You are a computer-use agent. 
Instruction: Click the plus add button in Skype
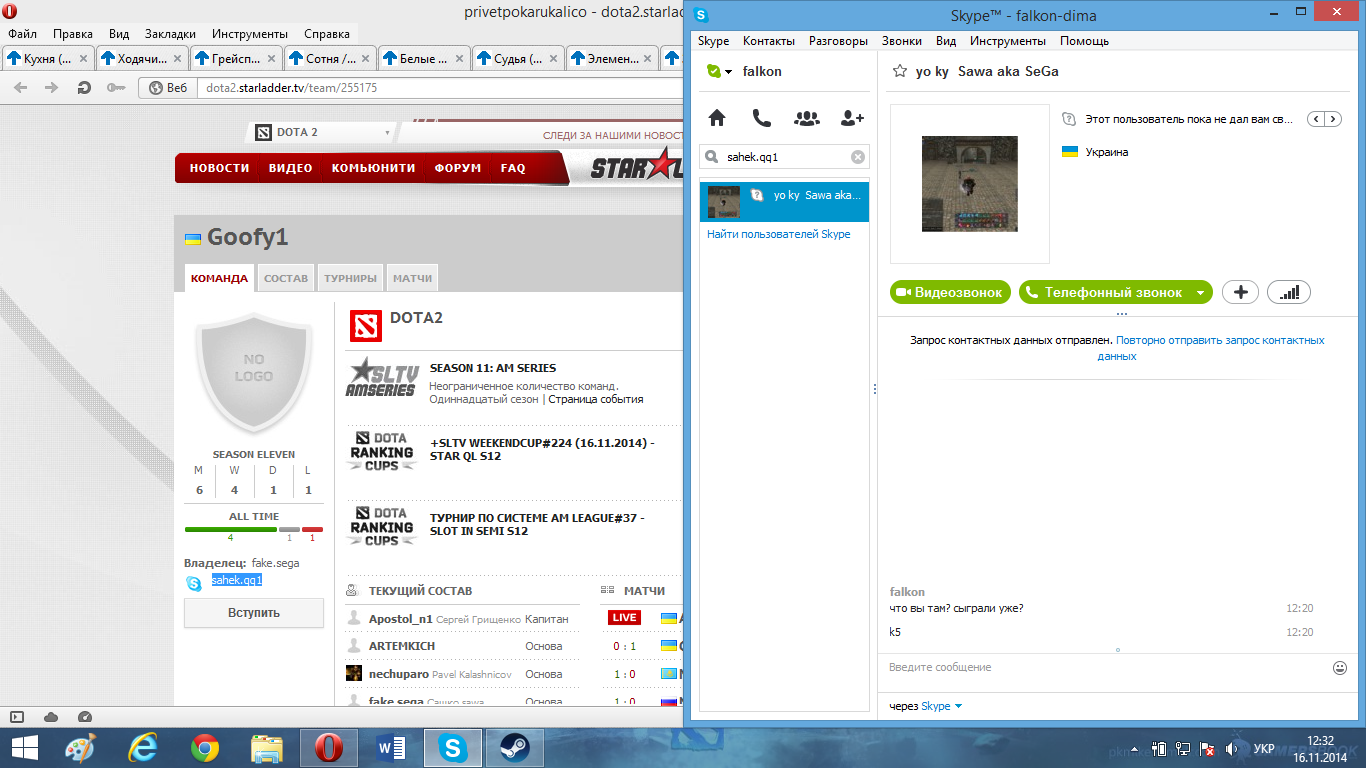(1241, 292)
